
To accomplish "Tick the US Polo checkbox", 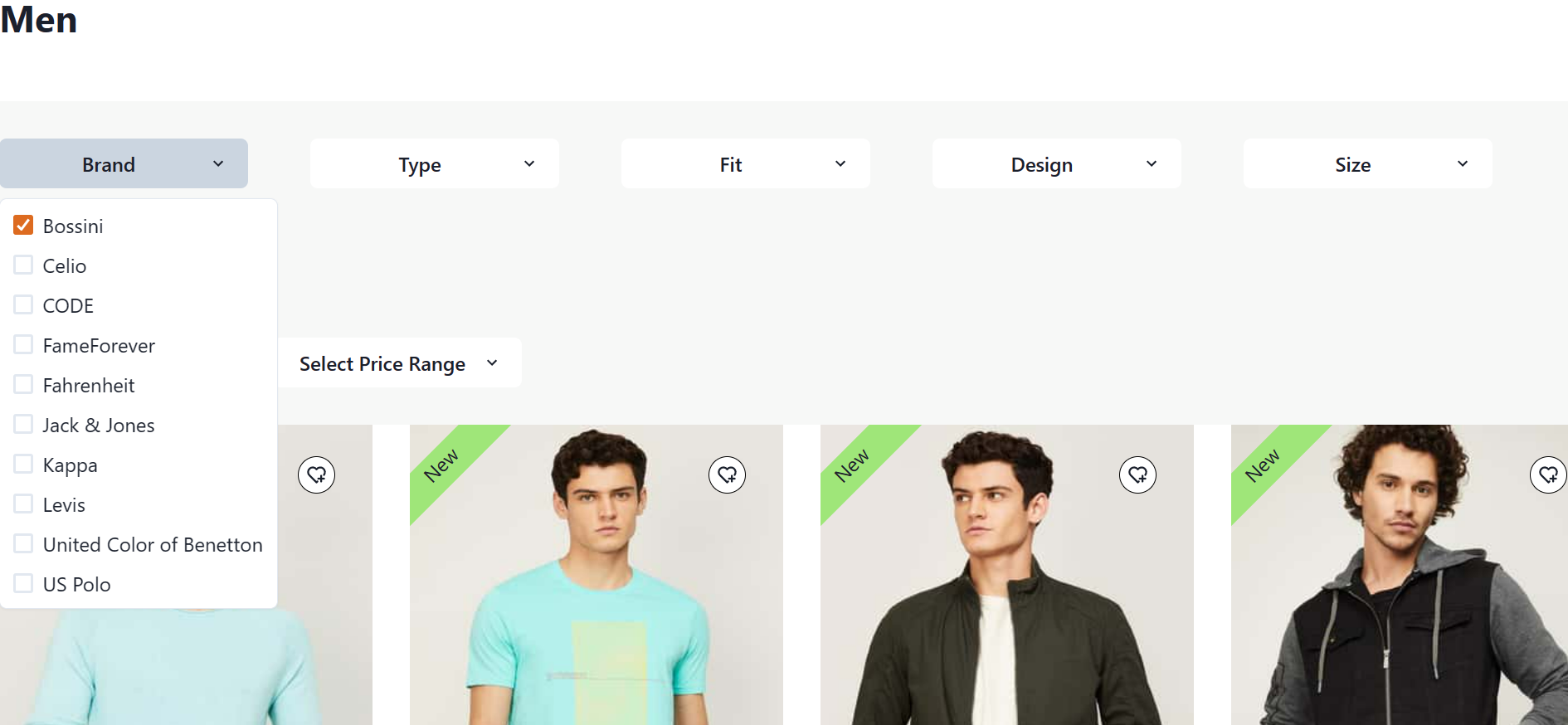I will (23, 583).
